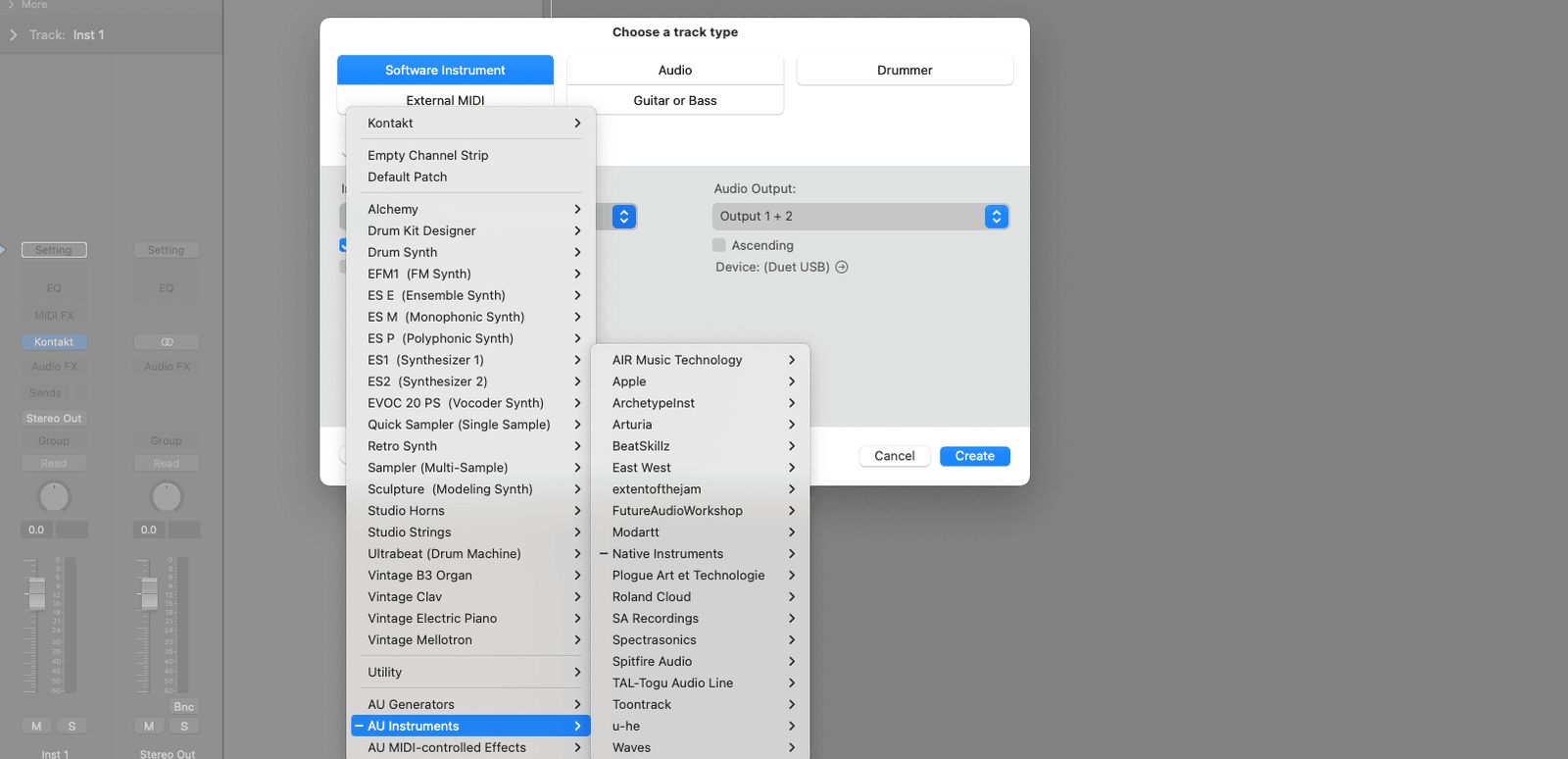
Task: Open the Utility submenu
Action: [470, 672]
